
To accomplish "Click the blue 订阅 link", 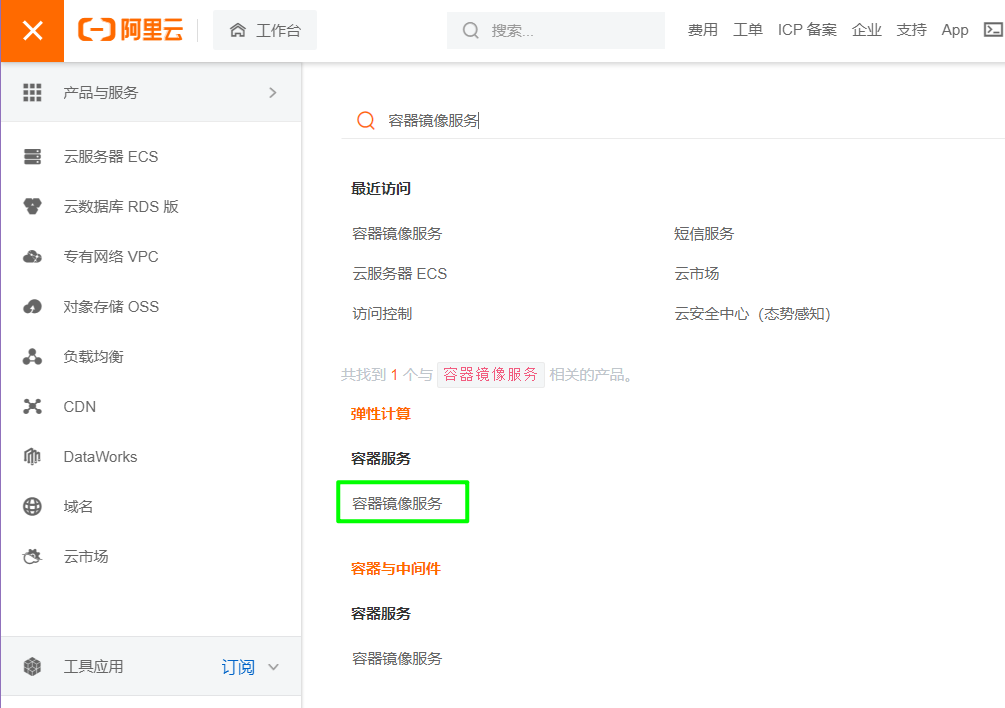I will click(x=238, y=667).
